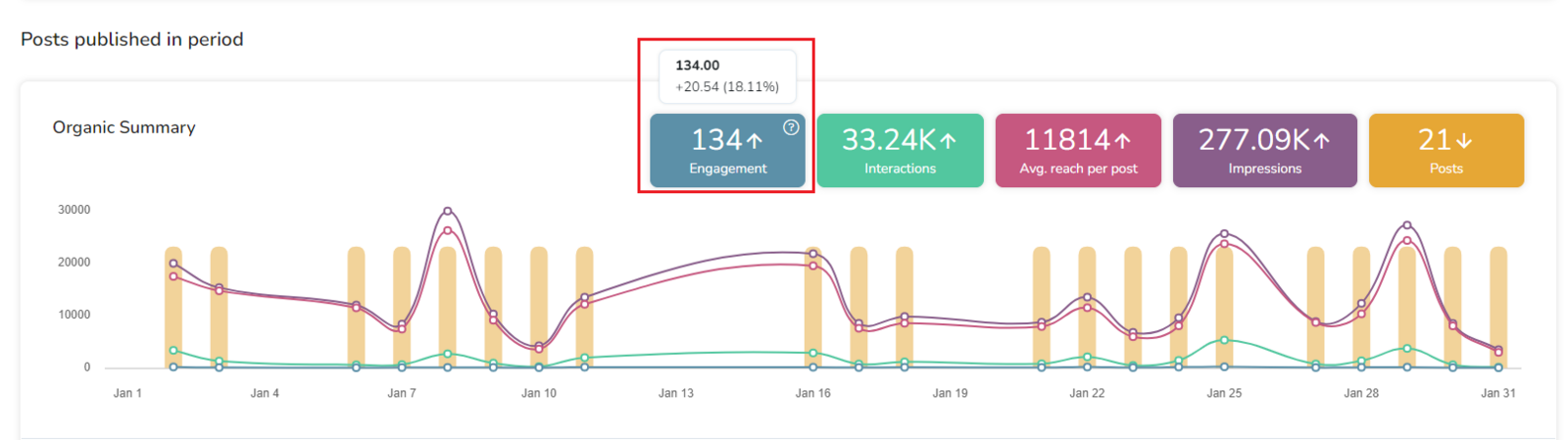Click the up arrow next to 11814

click(1122, 141)
